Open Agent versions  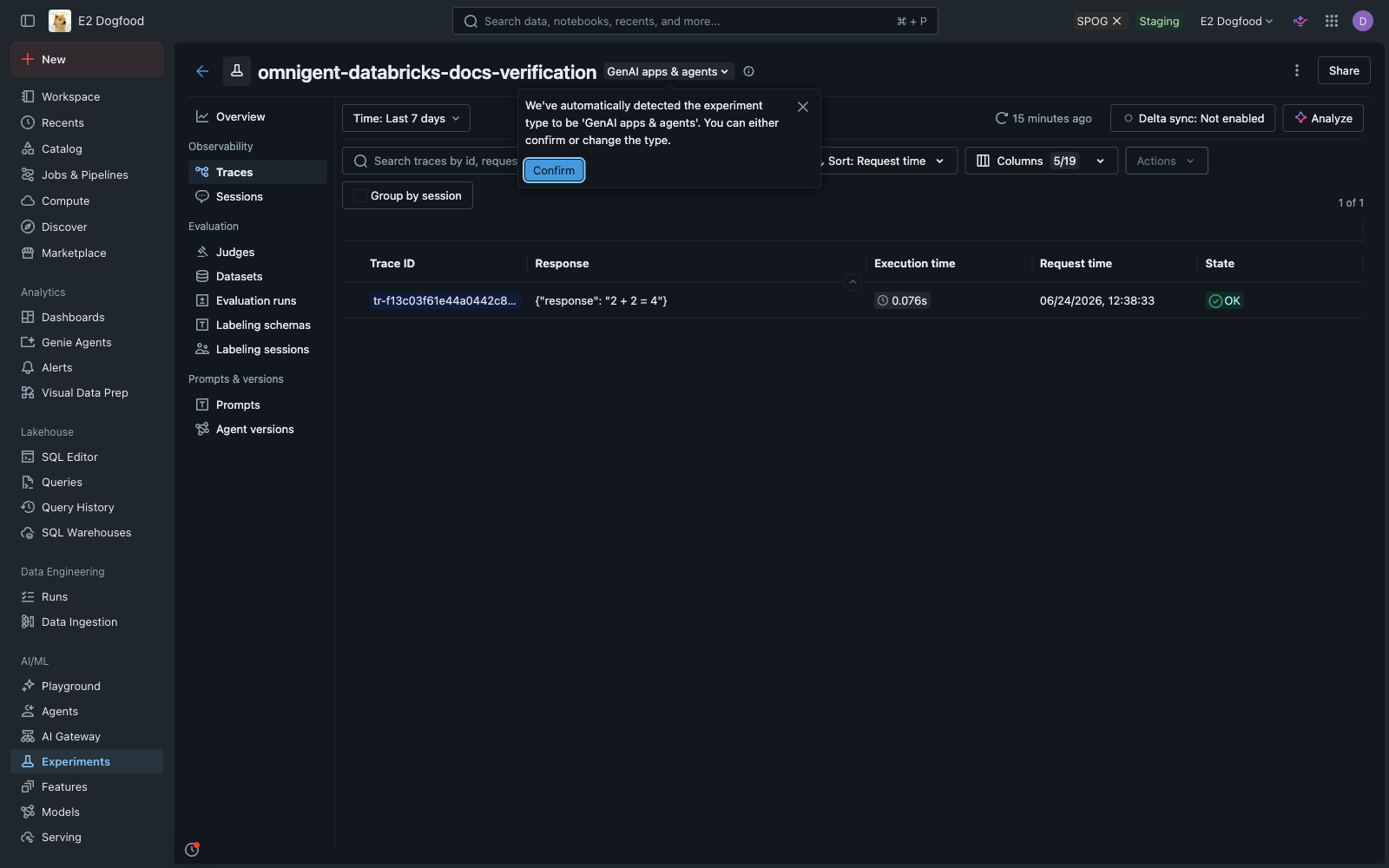[258, 429]
